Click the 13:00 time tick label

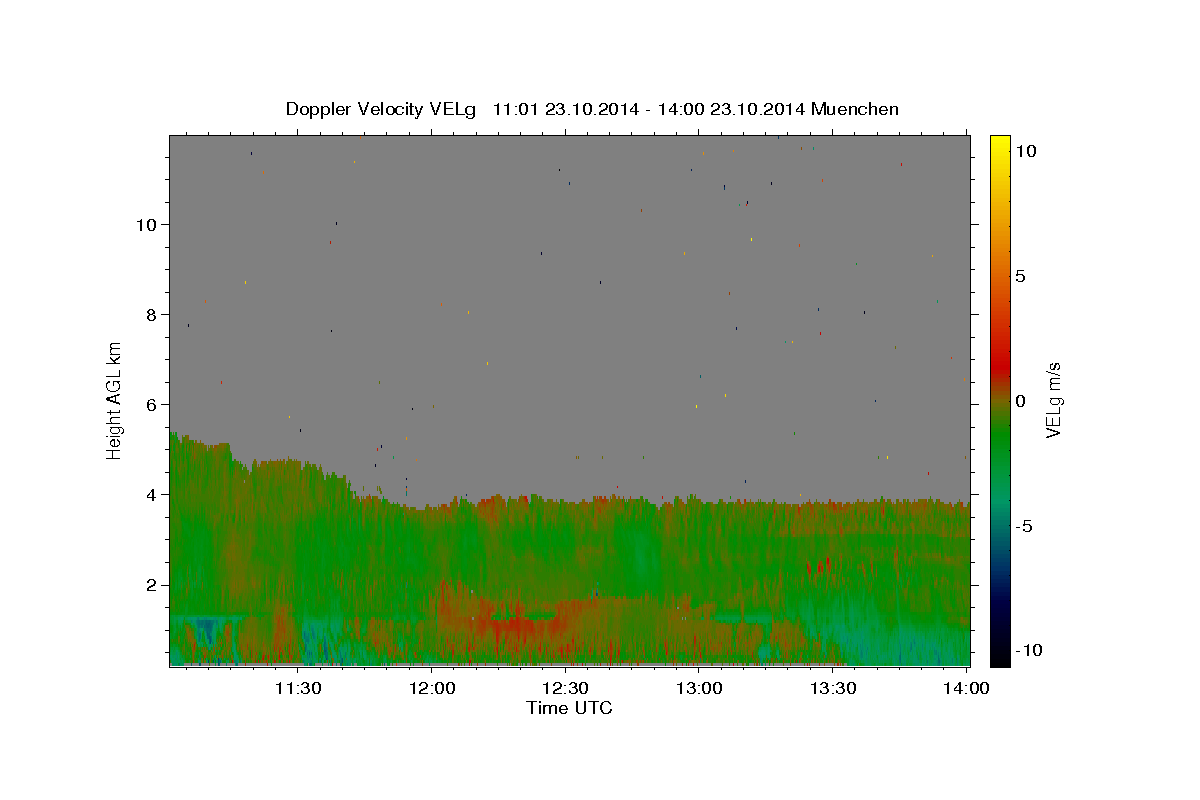tap(699, 688)
